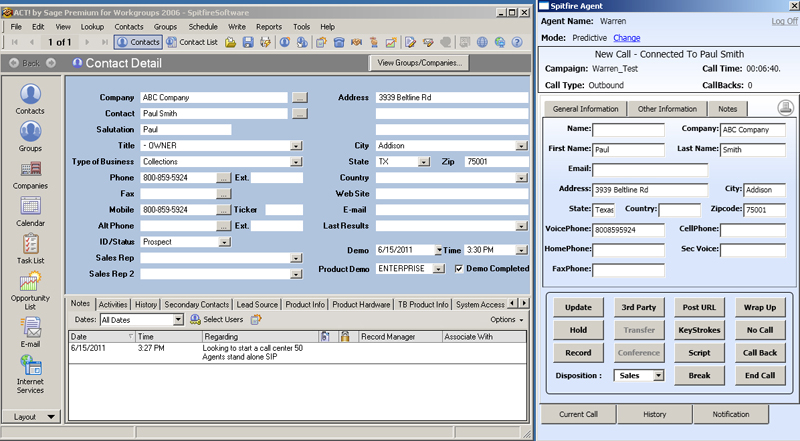Open the Dates filter All Dates dropdown
The height and width of the screenshot is (441, 800).
178,319
